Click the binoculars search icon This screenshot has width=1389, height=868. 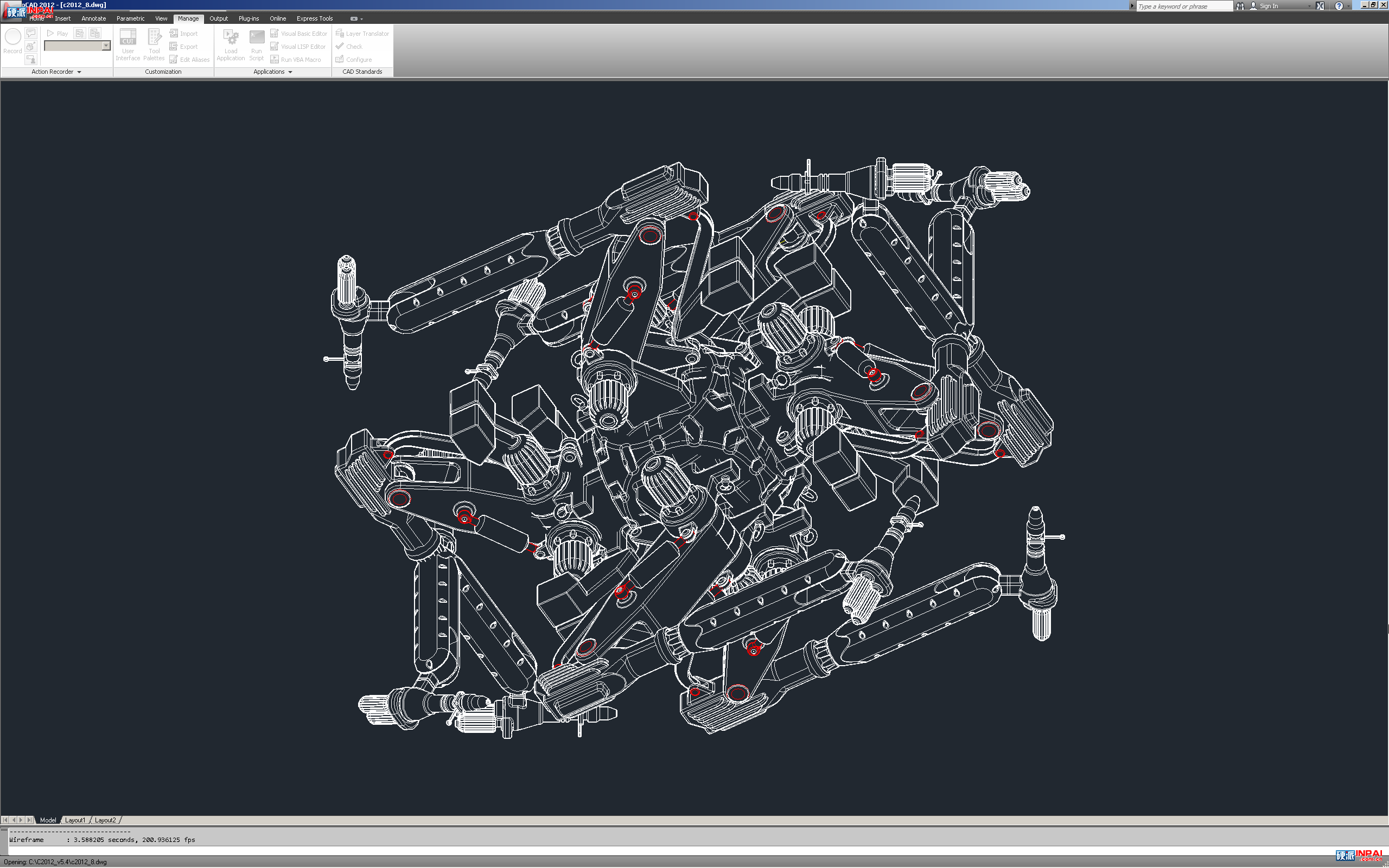(1240, 6)
